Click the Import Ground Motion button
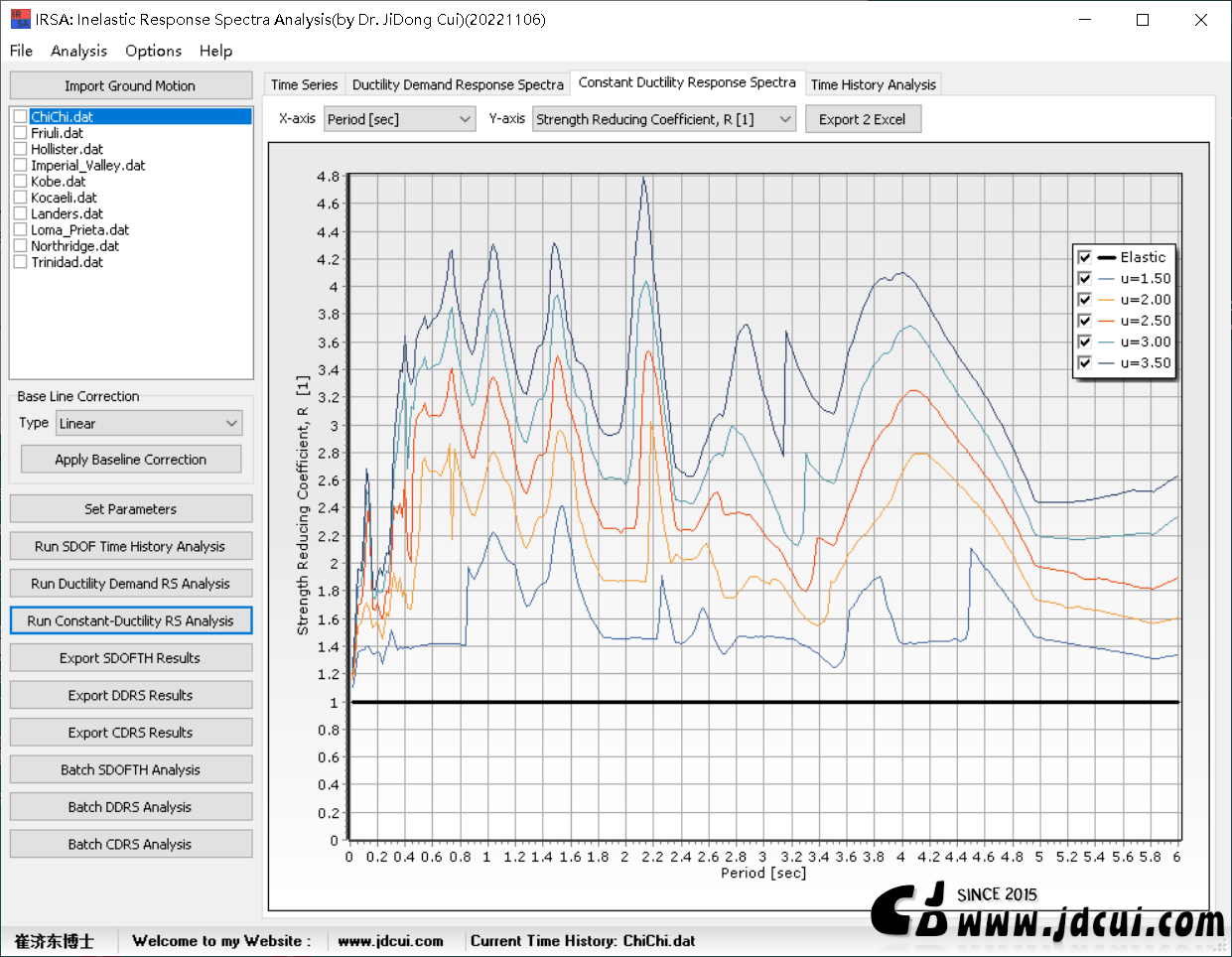 point(130,85)
